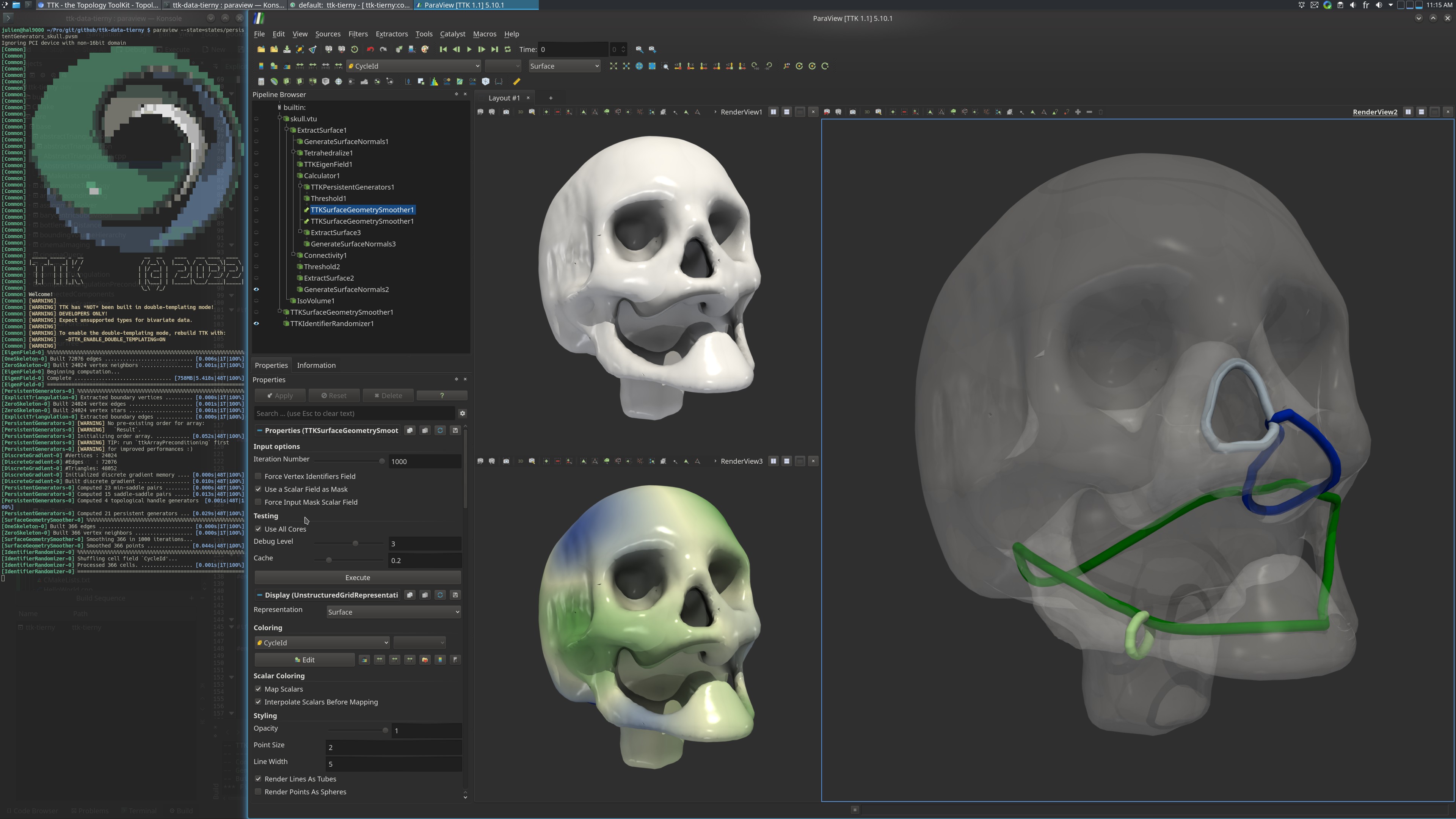
Task: Open the CycleId coloring dropdown in toolbar
Action: pos(414,66)
